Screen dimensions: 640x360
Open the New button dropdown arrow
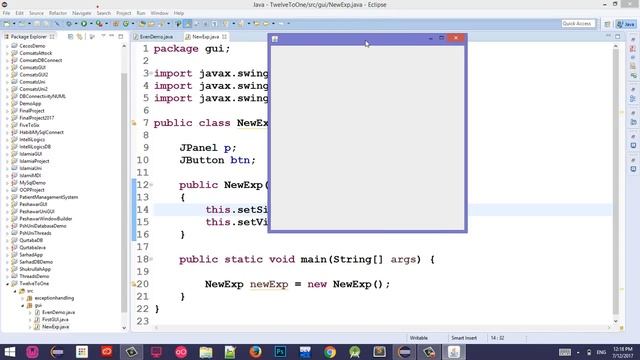coord(13,24)
